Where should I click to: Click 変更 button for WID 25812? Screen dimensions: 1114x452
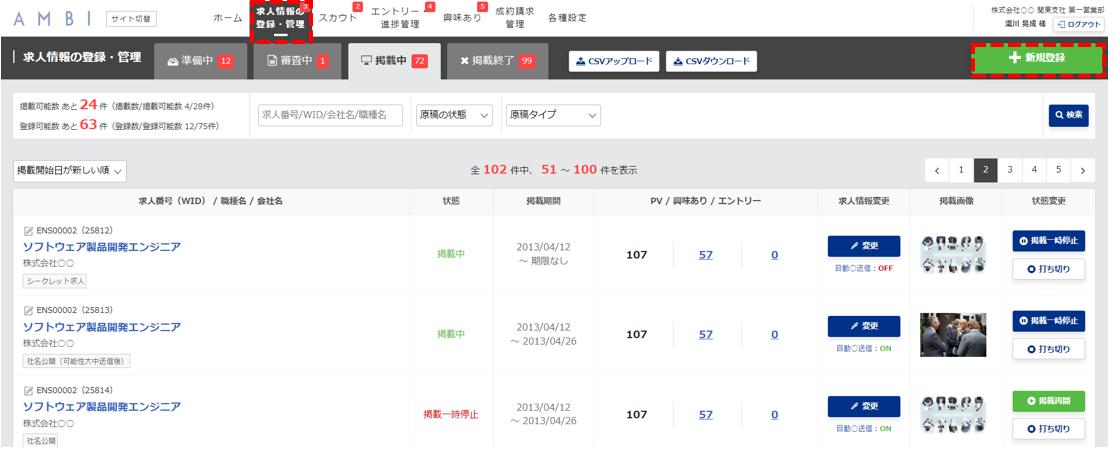pyautogui.click(x=864, y=246)
